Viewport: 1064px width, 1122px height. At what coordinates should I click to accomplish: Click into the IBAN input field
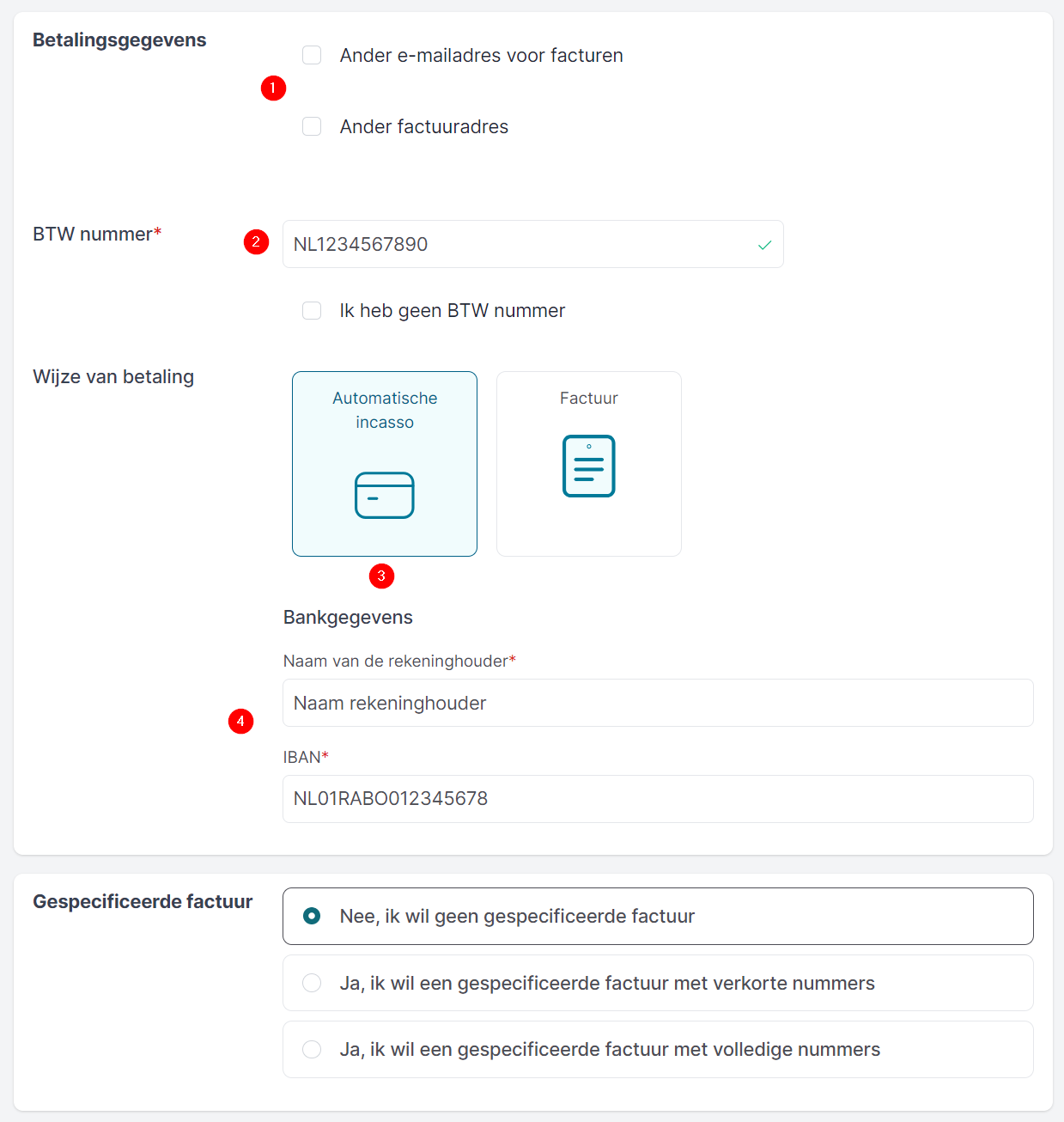[658, 799]
